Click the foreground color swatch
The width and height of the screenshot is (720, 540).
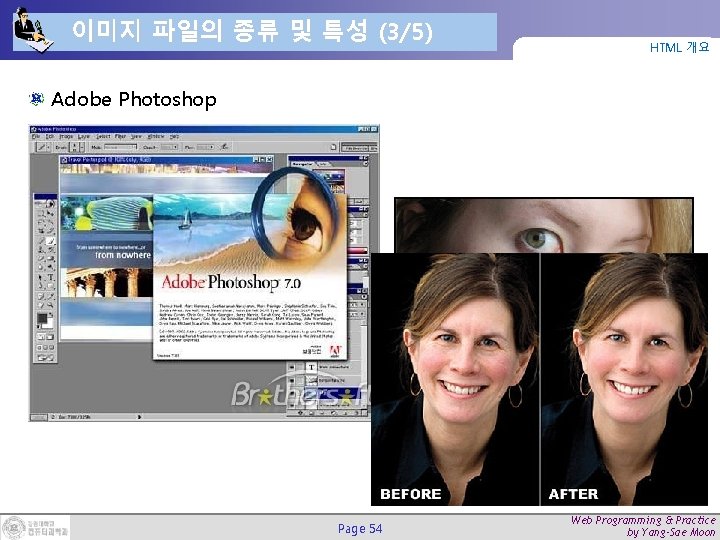coord(42,318)
